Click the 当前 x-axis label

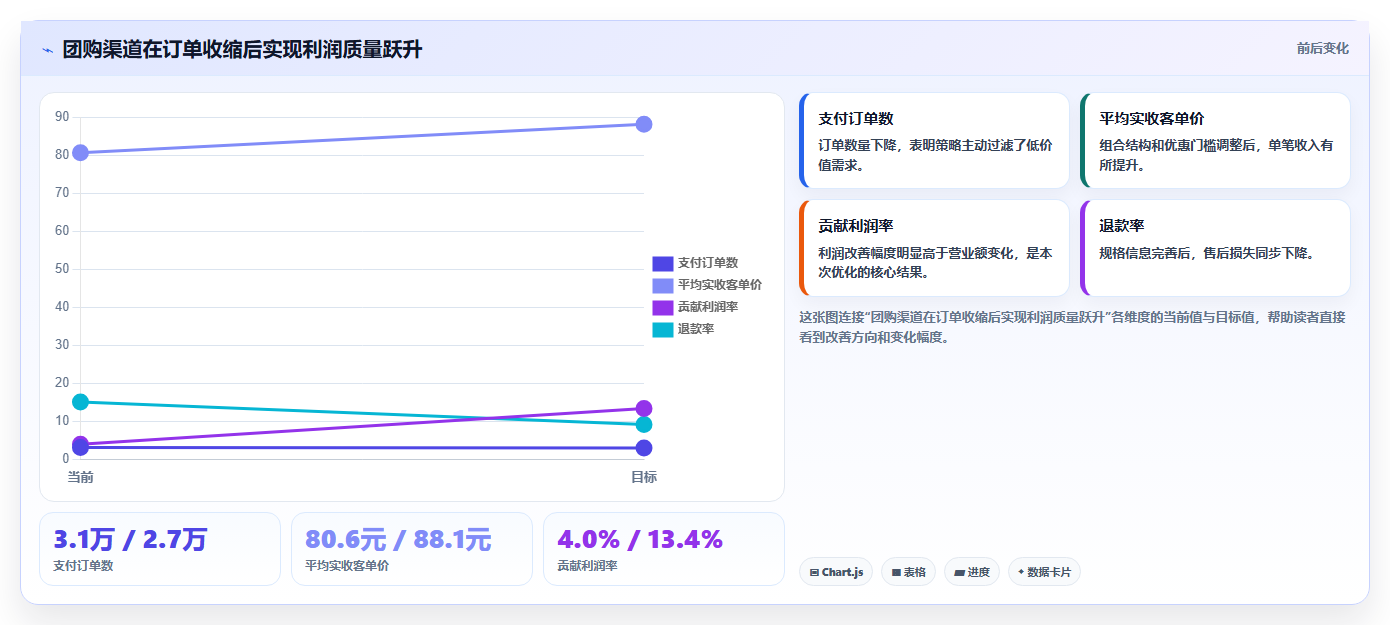(81, 477)
